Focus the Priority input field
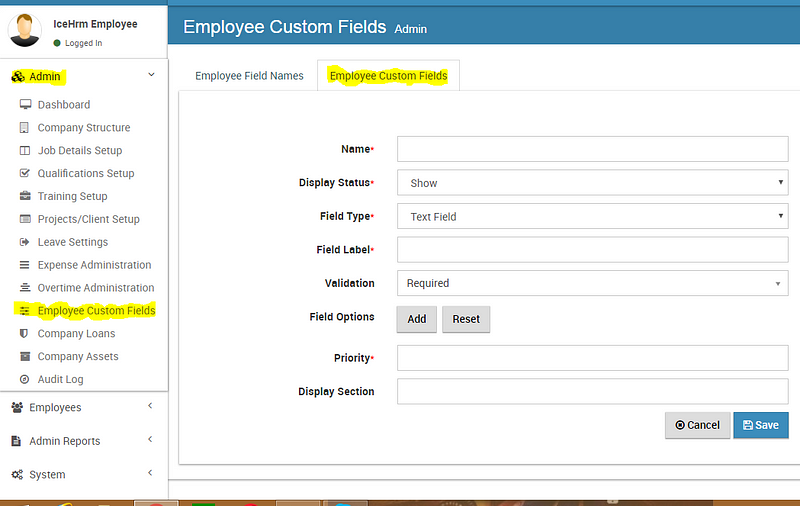Viewport: 800px width, 506px height. tap(592, 358)
